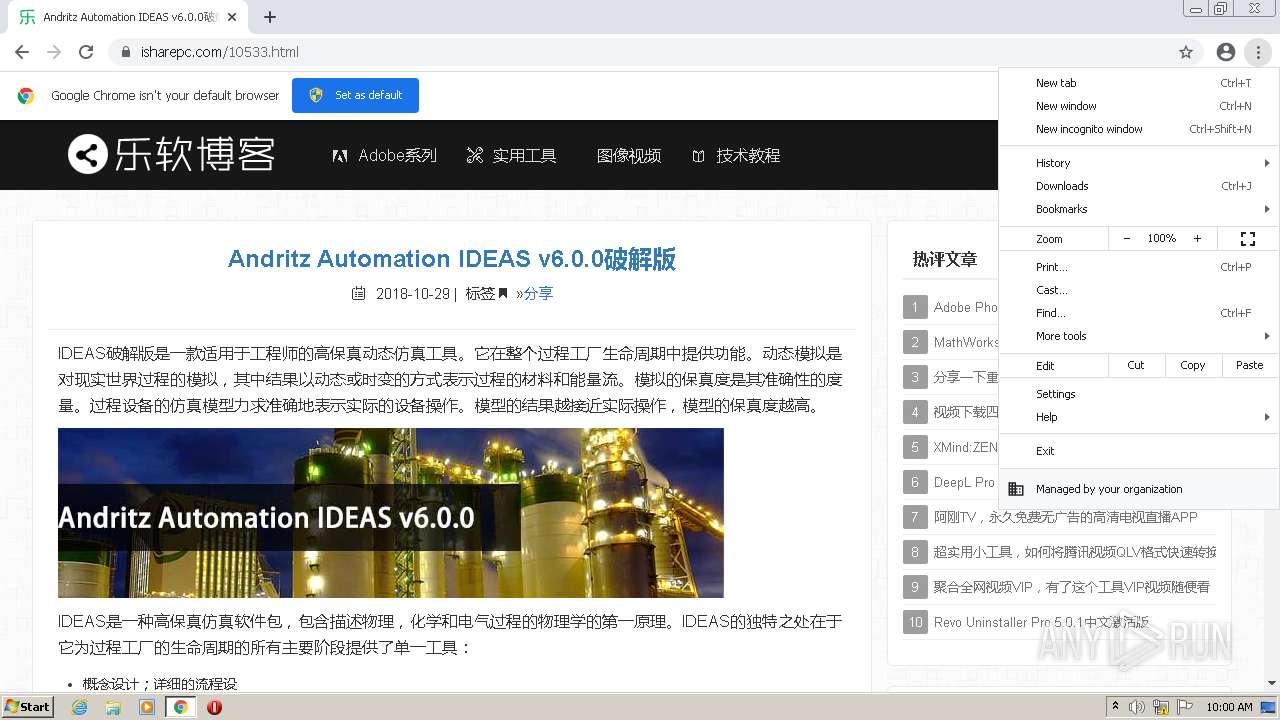Increase zoom with plus button
The width and height of the screenshot is (1280, 720).
(1197, 239)
